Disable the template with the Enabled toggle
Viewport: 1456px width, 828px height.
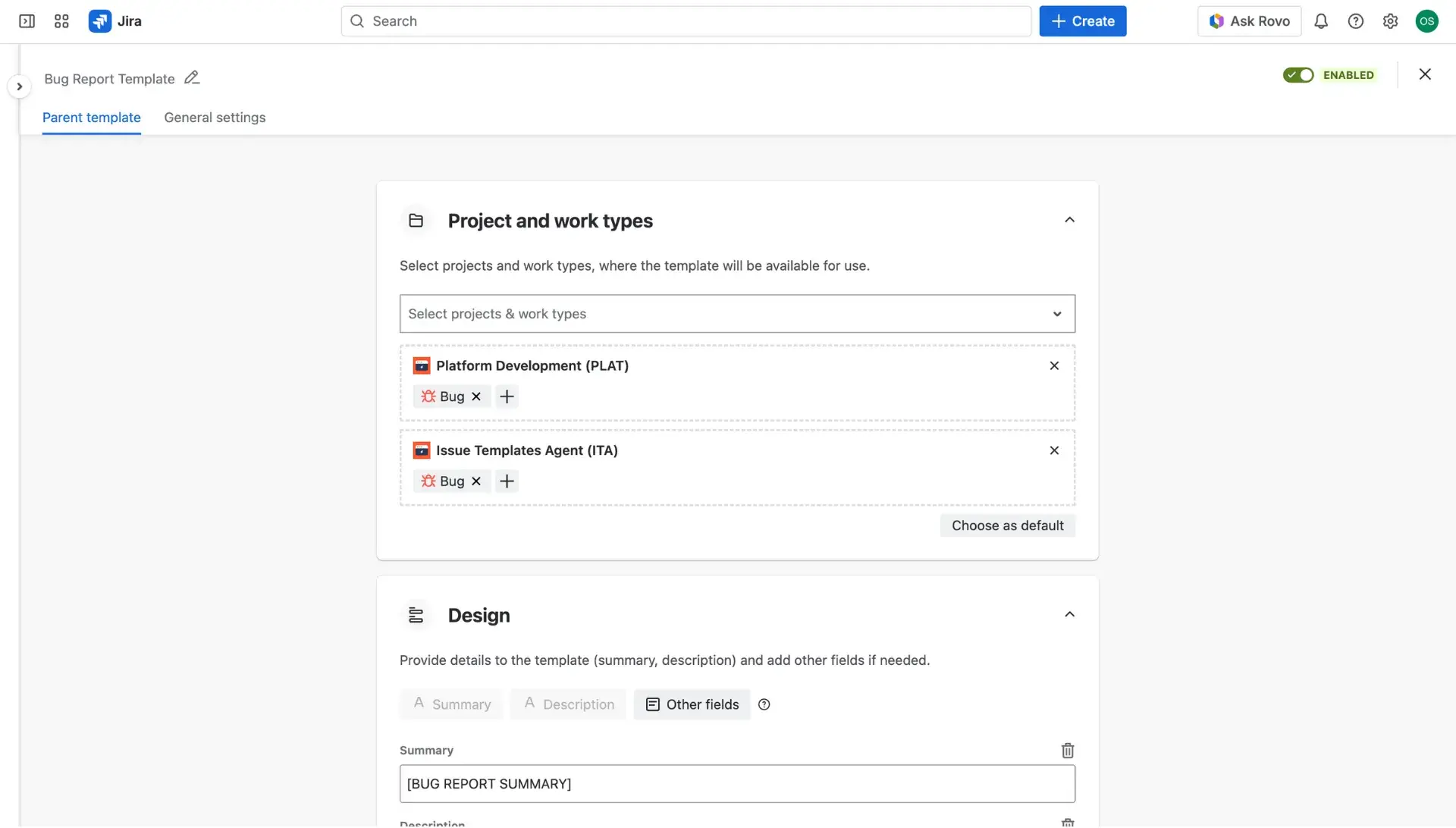click(1298, 74)
